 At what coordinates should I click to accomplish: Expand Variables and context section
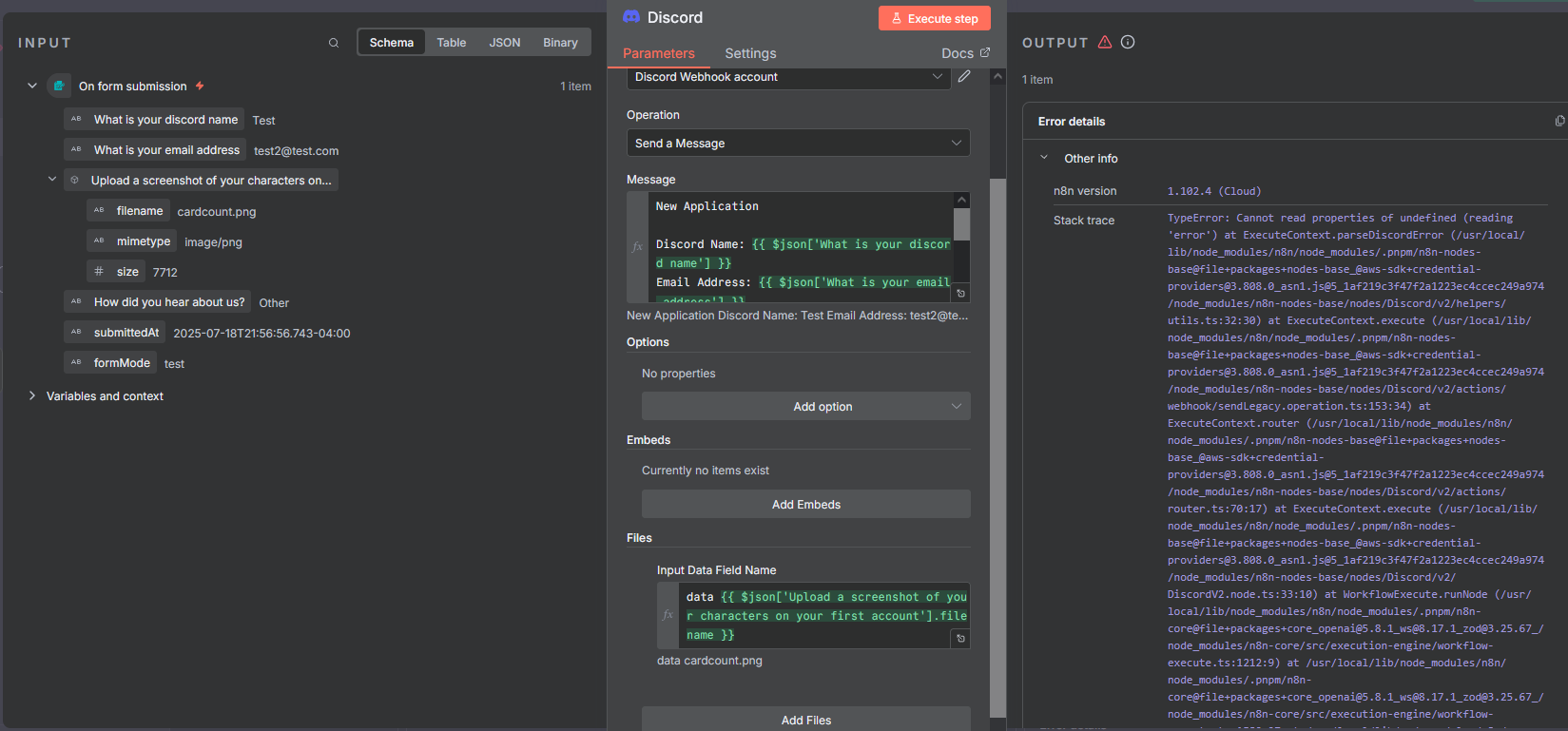[x=32, y=395]
